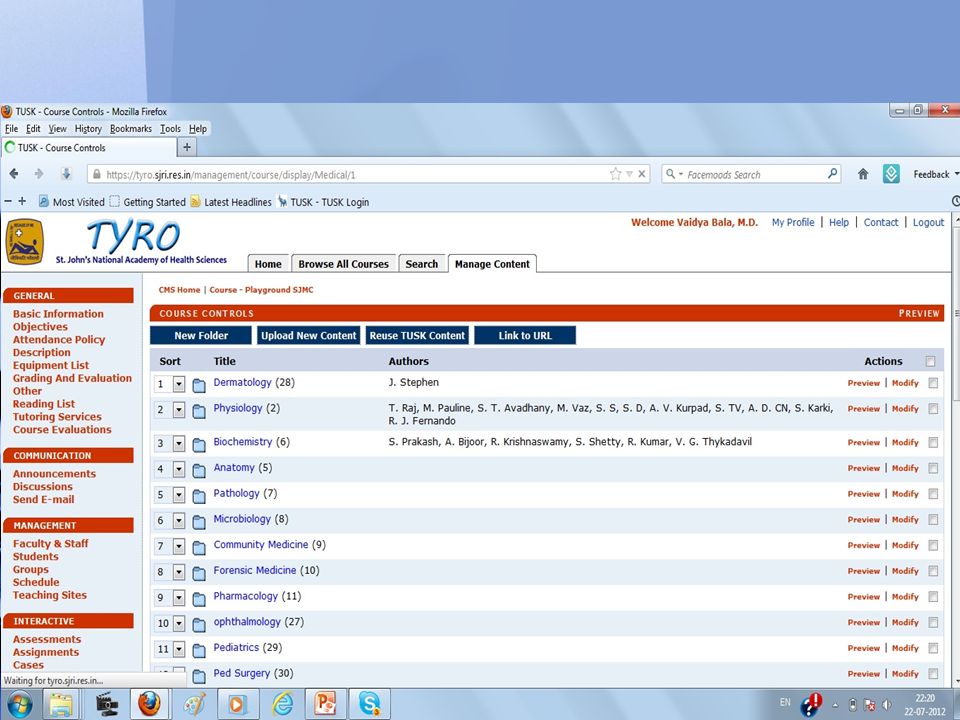Open Faculty & Staff in sidebar
Viewport: 960px width, 720px height.
coord(50,544)
